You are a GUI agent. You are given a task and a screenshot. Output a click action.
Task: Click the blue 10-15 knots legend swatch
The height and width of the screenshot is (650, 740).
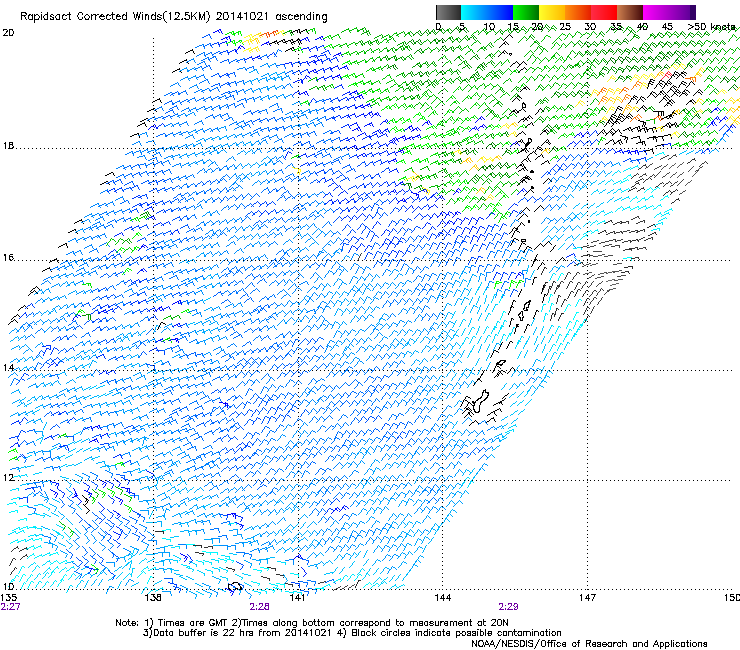pos(500,12)
